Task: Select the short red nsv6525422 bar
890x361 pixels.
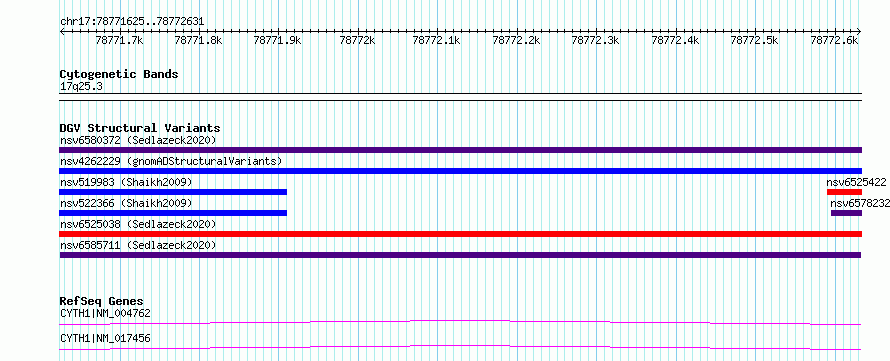Action: pos(845,192)
